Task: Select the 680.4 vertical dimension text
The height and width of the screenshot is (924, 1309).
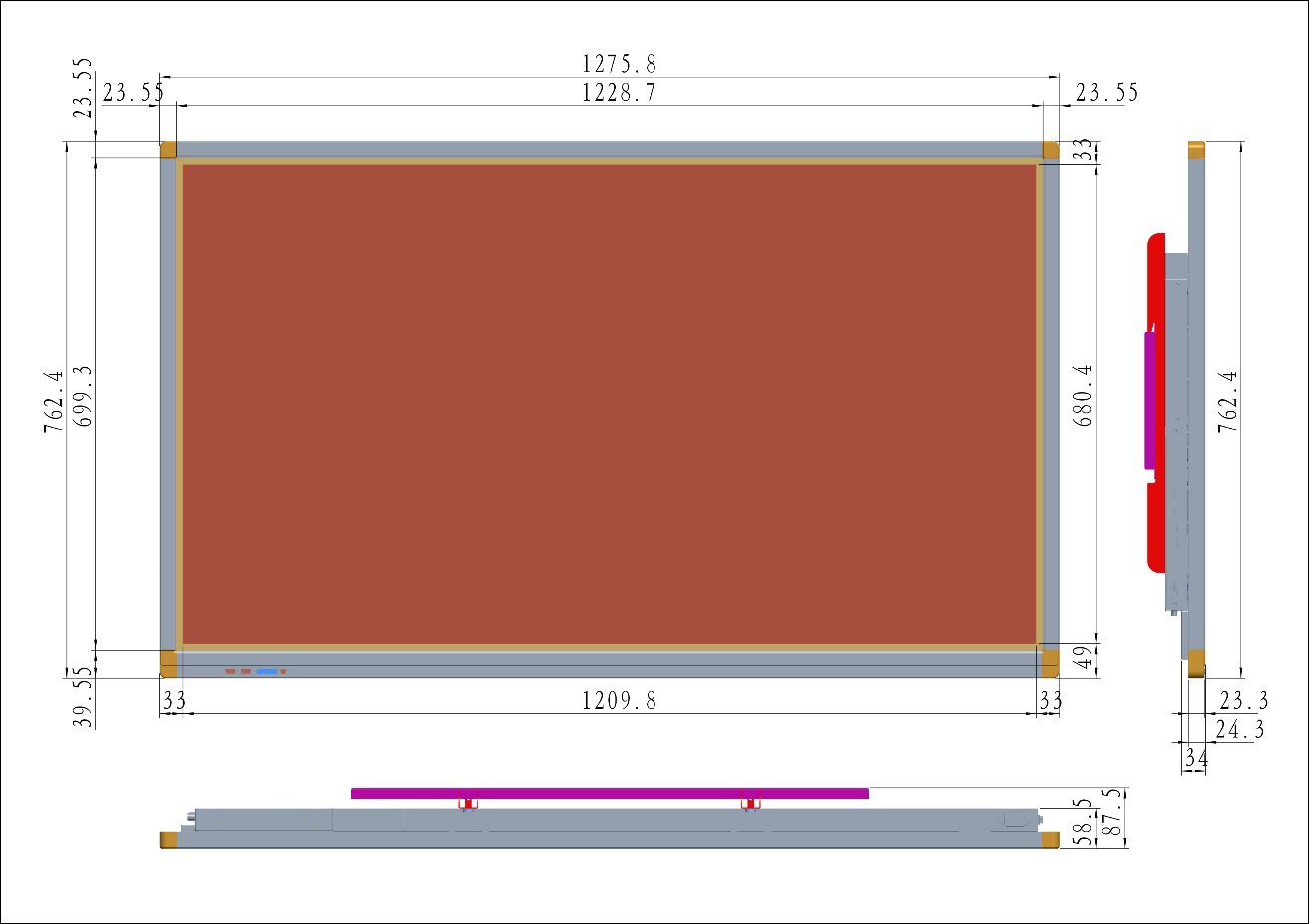Action: pyautogui.click(x=1084, y=395)
